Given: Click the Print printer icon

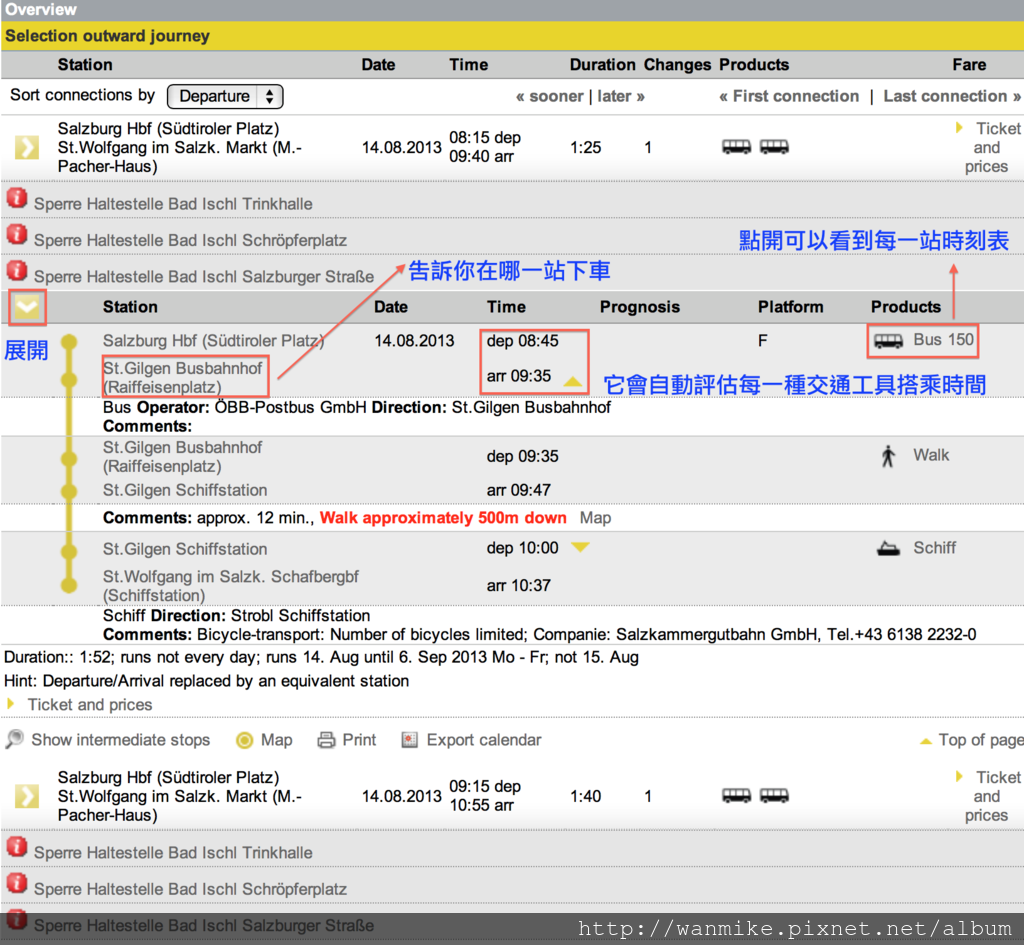Looking at the screenshot, I should [326, 740].
